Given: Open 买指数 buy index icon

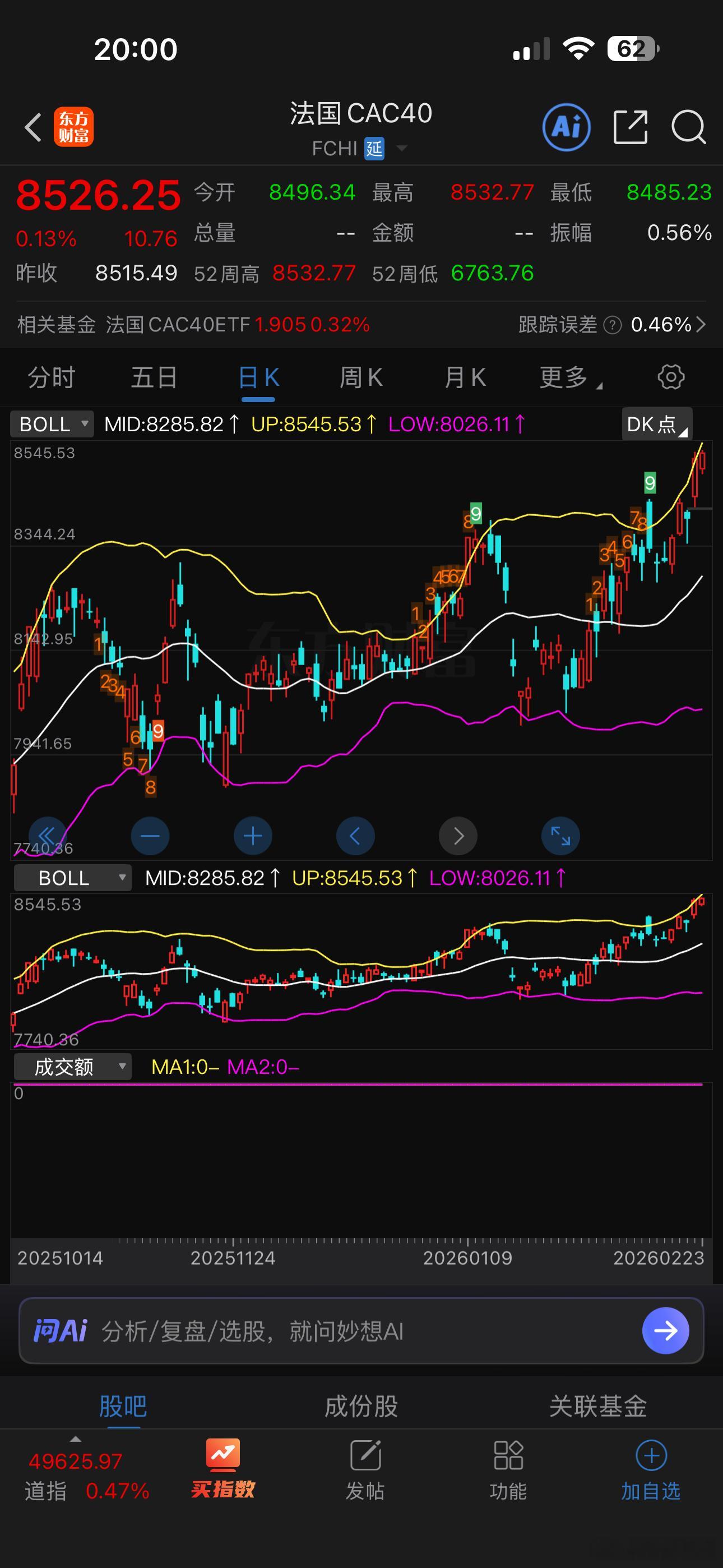Looking at the screenshot, I should point(223,1468).
